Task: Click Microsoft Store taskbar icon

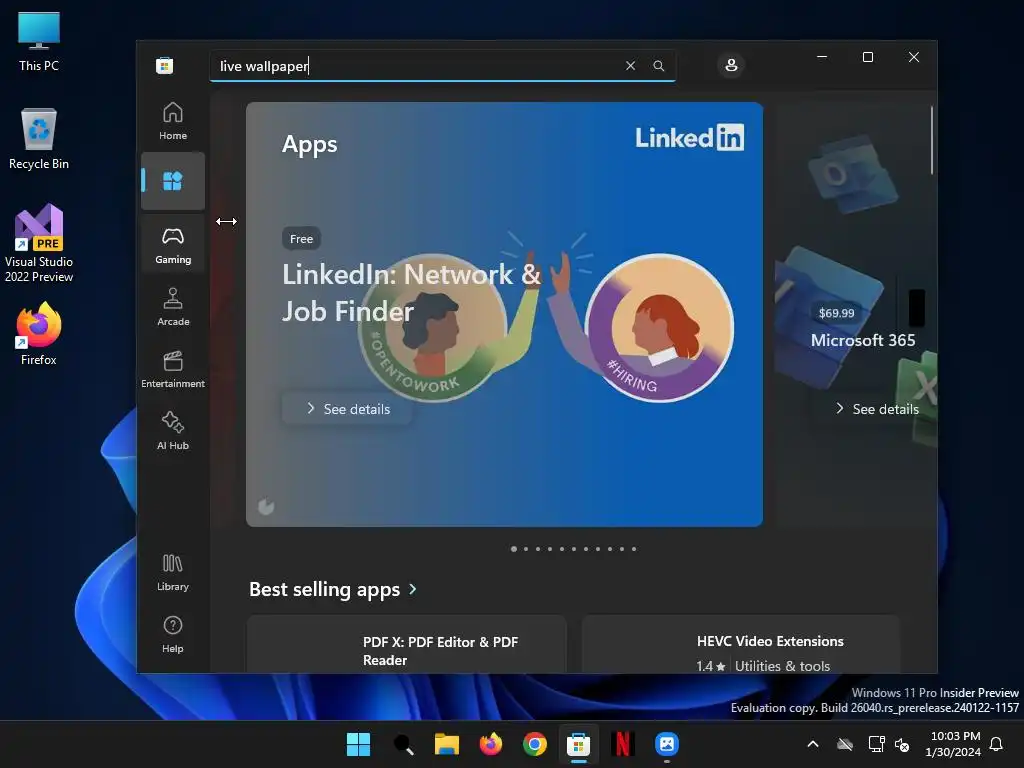Action: [x=579, y=744]
